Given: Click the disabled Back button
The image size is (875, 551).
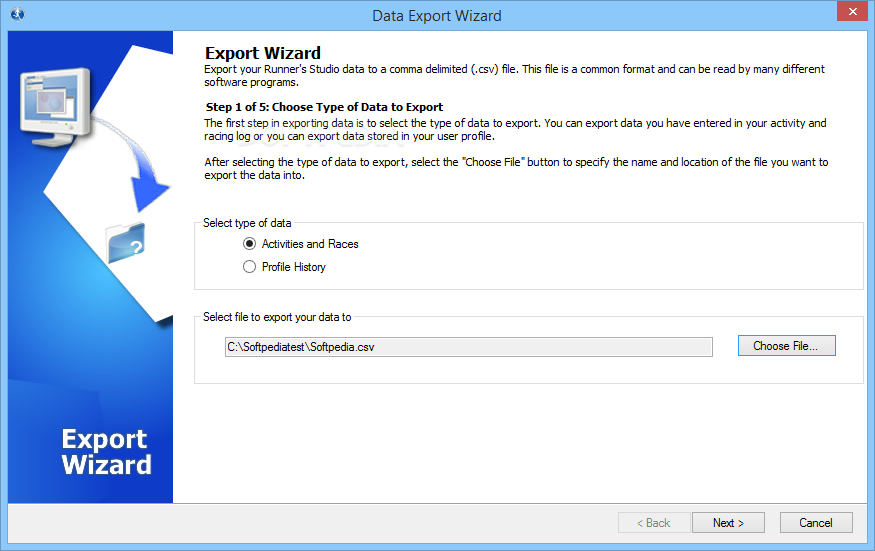Looking at the screenshot, I should pos(654,523).
